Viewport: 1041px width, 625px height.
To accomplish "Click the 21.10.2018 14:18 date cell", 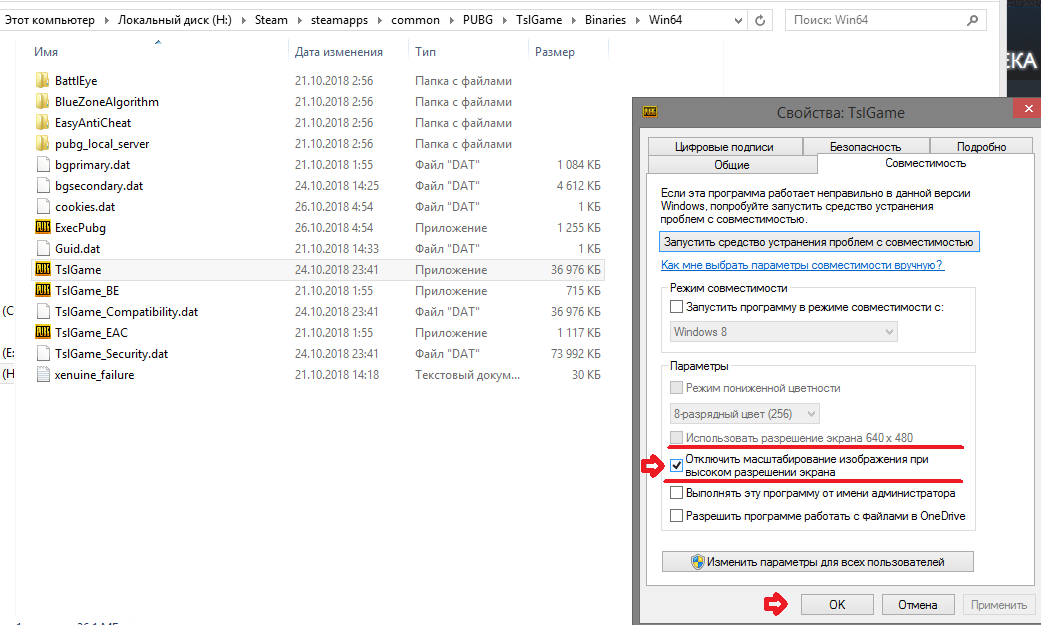I will tap(337, 375).
